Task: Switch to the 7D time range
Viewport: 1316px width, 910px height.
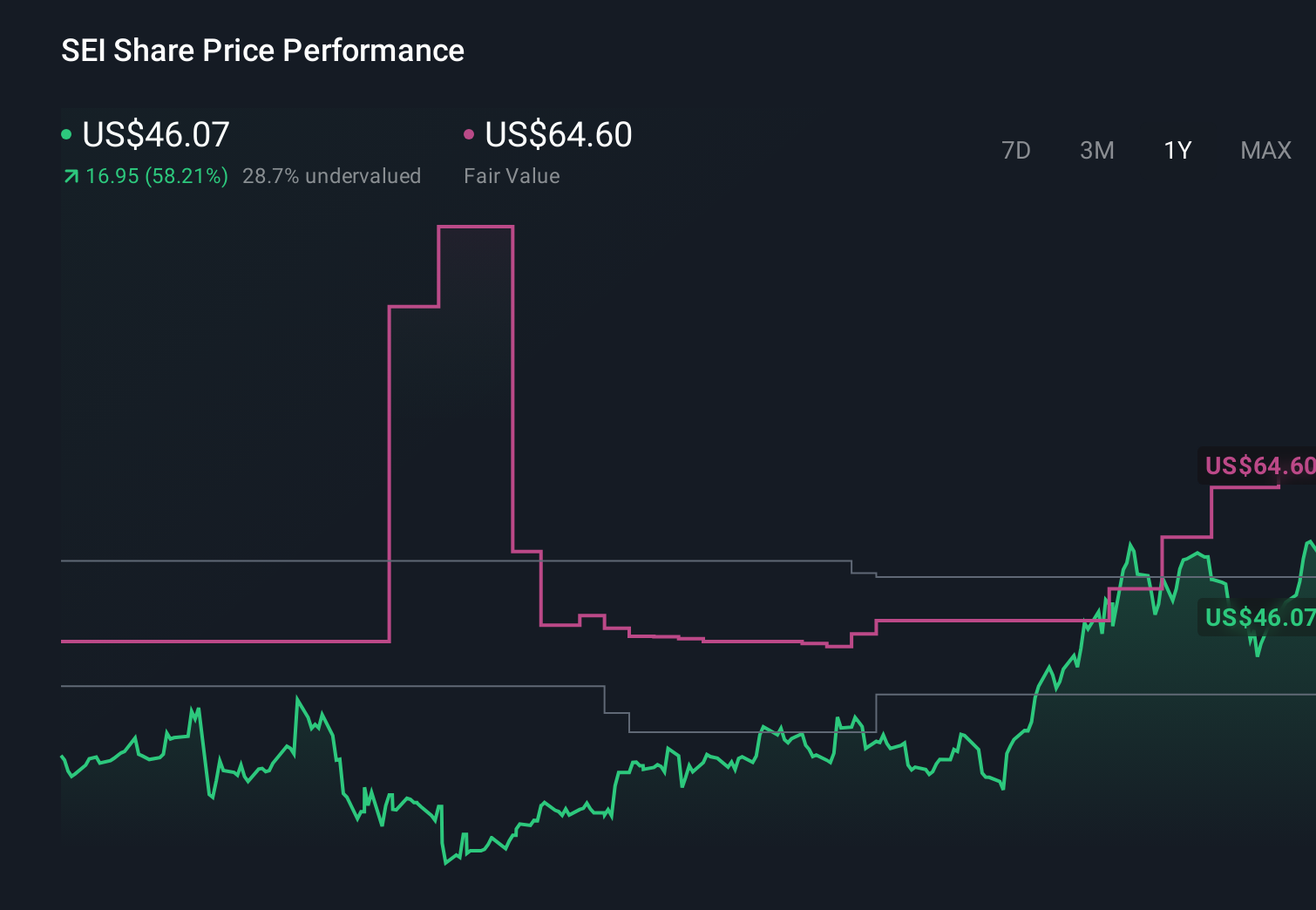Action: pyautogui.click(x=1016, y=150)
